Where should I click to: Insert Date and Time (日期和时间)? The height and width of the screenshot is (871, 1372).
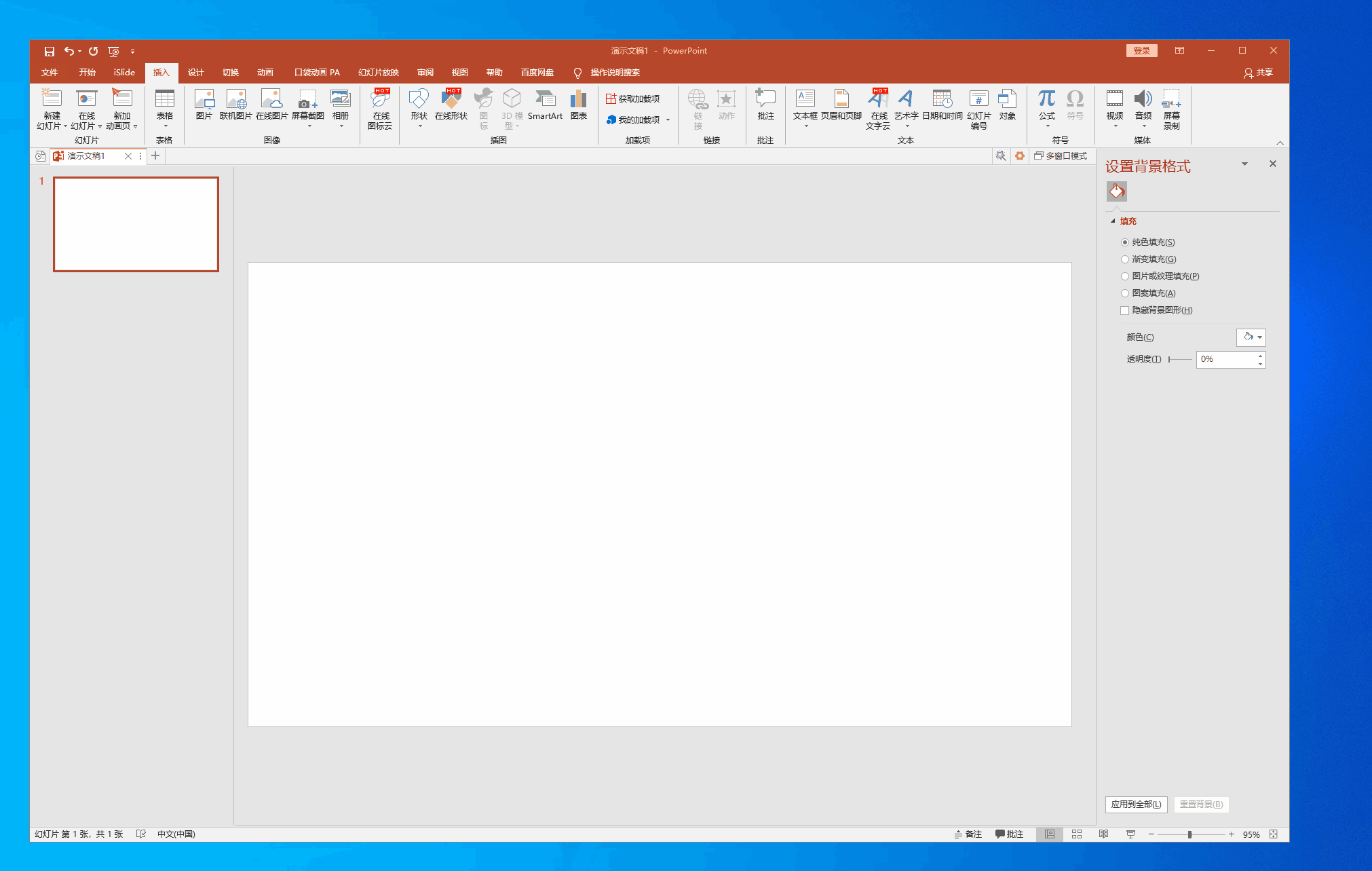(x=942, y=105)
